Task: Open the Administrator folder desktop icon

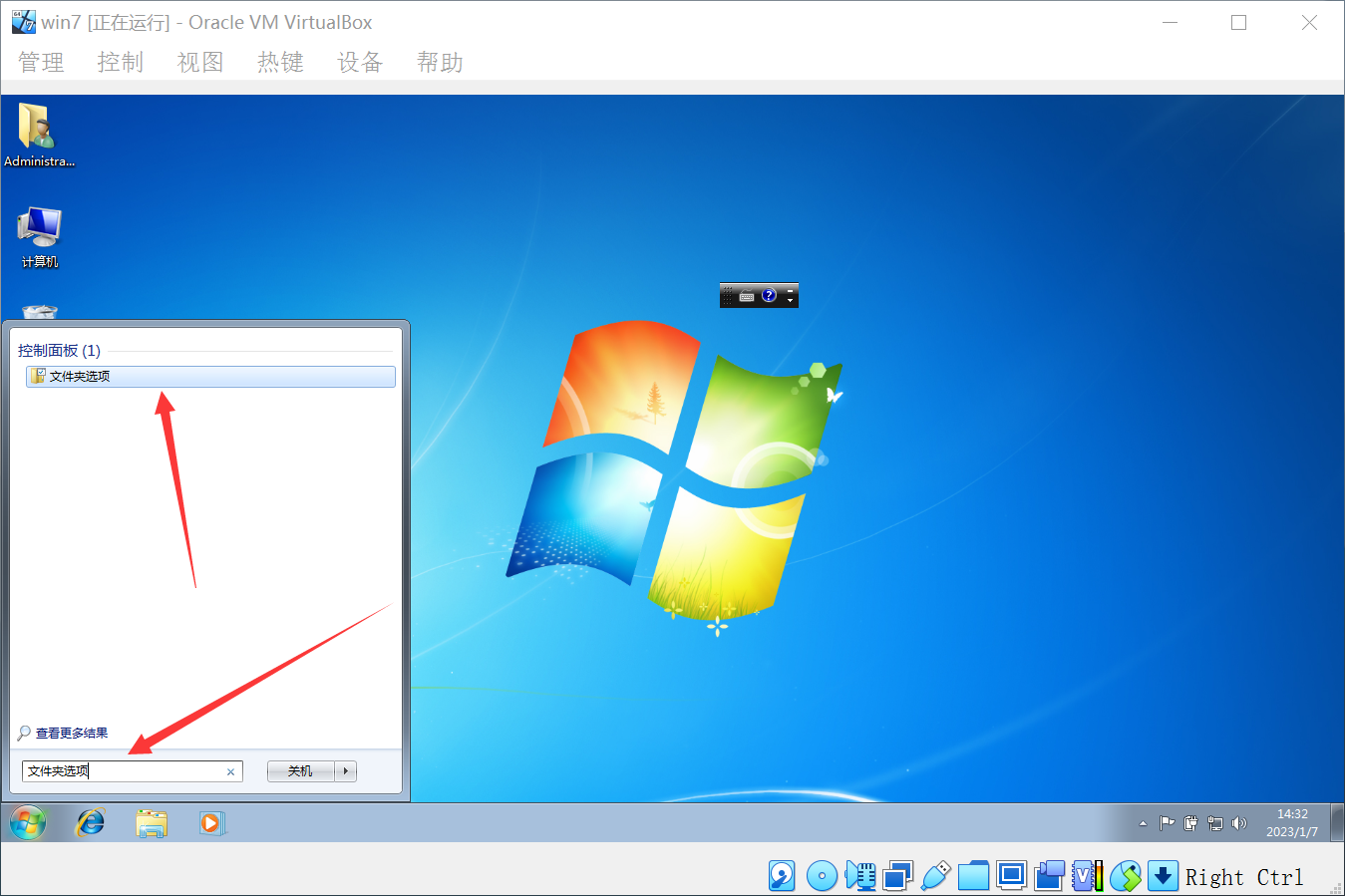Action: 39,136
